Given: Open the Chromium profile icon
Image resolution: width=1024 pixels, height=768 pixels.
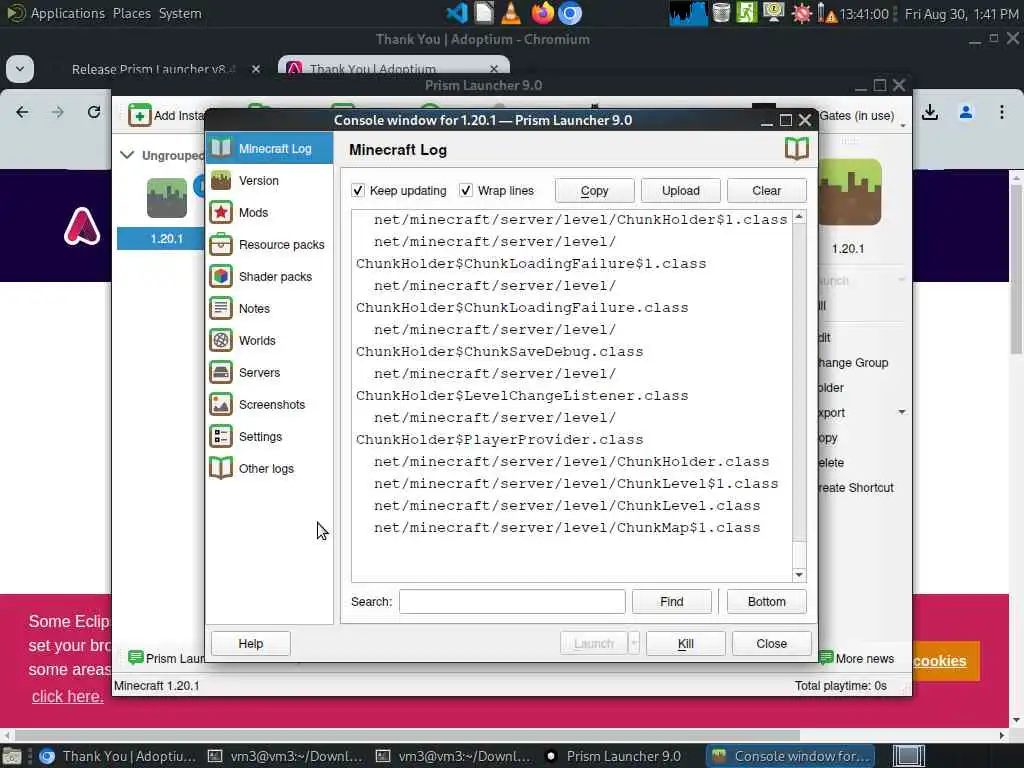Looking at the screenshot, I should pos(965,112).
